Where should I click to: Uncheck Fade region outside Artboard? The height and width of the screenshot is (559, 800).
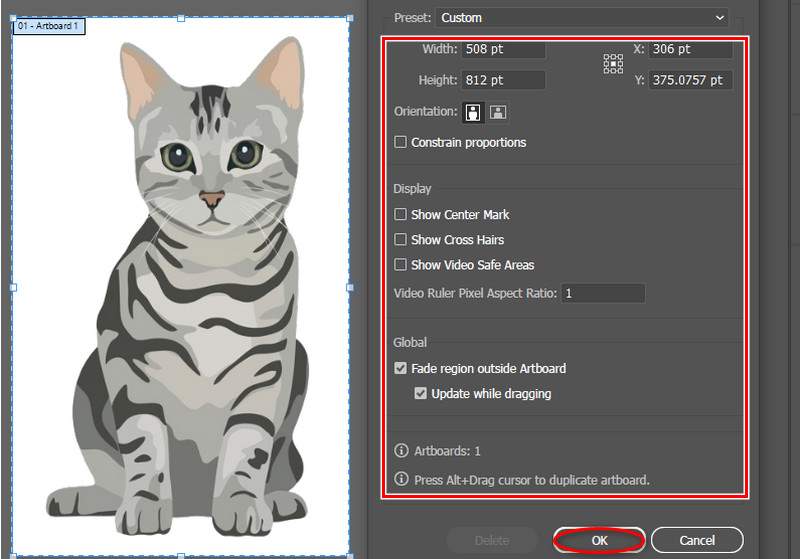tap(401, 368)
